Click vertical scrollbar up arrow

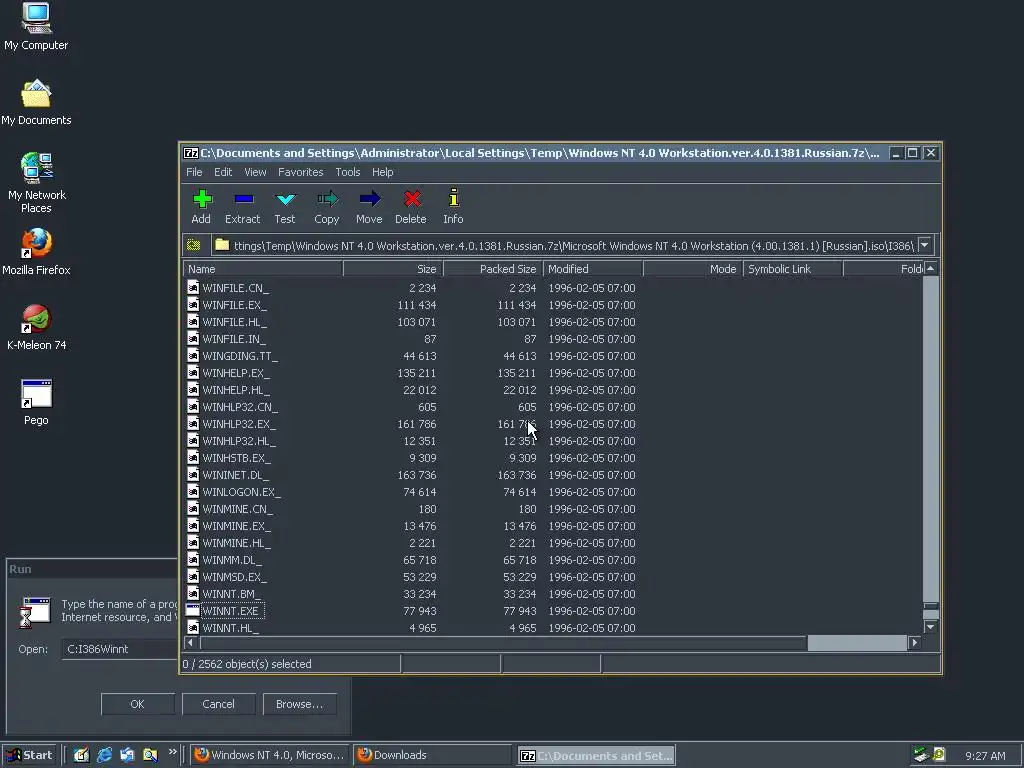[x=931, y=268]
